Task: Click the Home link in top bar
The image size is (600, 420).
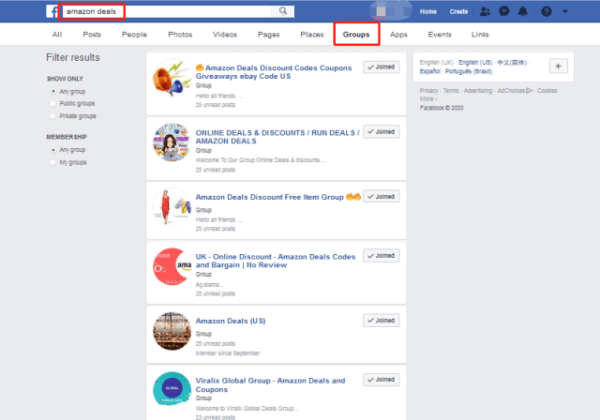Action: click(428, 11)
